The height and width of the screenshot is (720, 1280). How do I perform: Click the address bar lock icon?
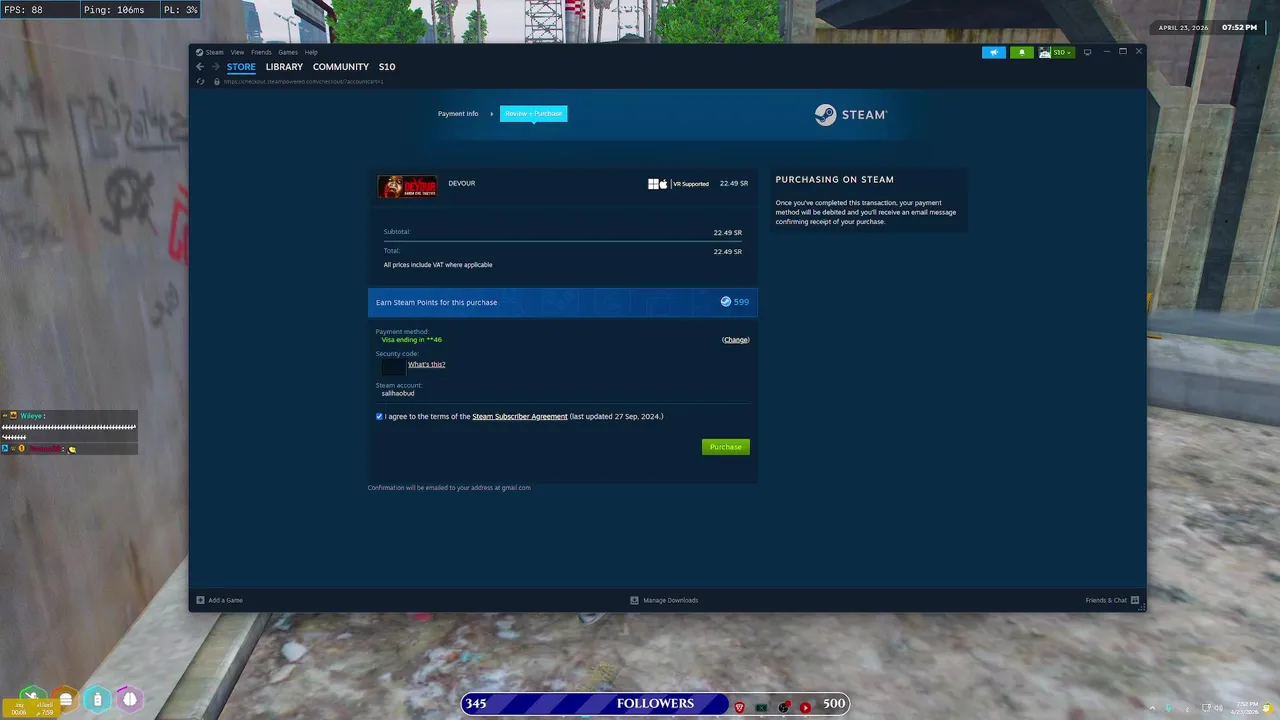pos(217,82)
